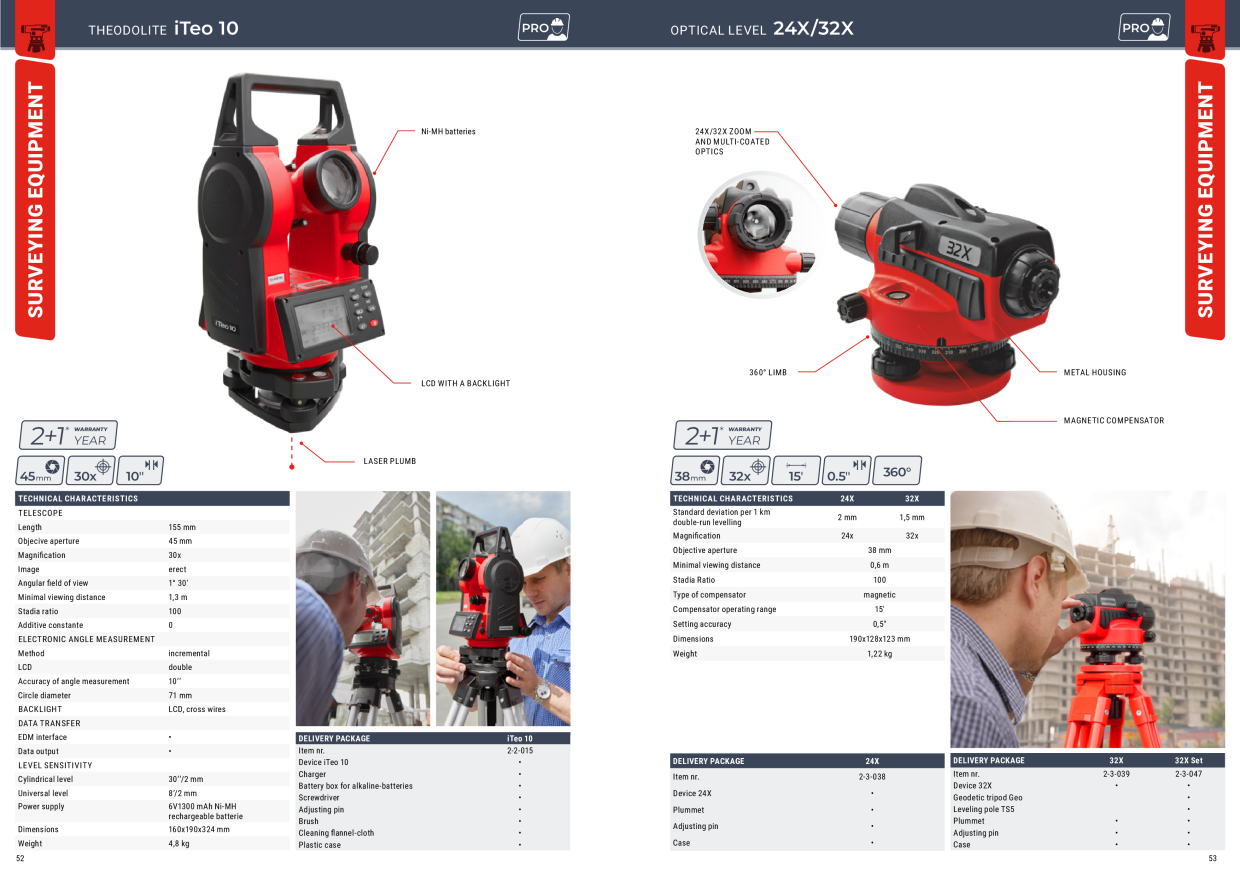Click the 360° limb spec icon

(897, 470)
